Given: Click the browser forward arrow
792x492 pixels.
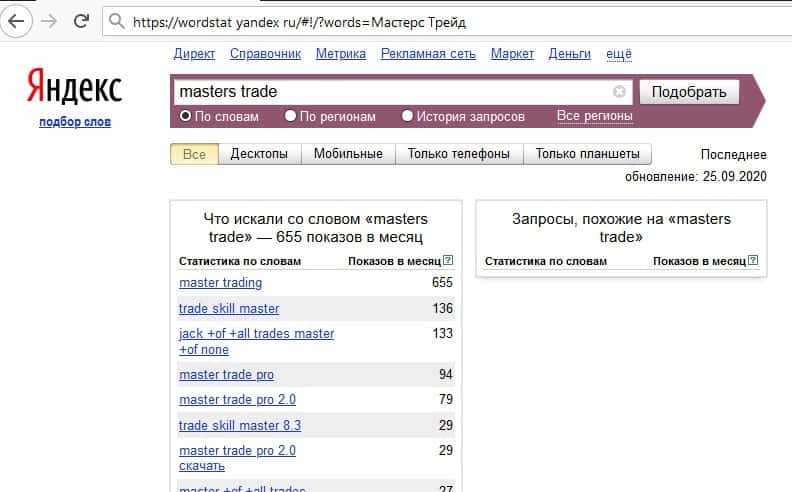Looking at the screenshot, I should [x=48, y=21].
